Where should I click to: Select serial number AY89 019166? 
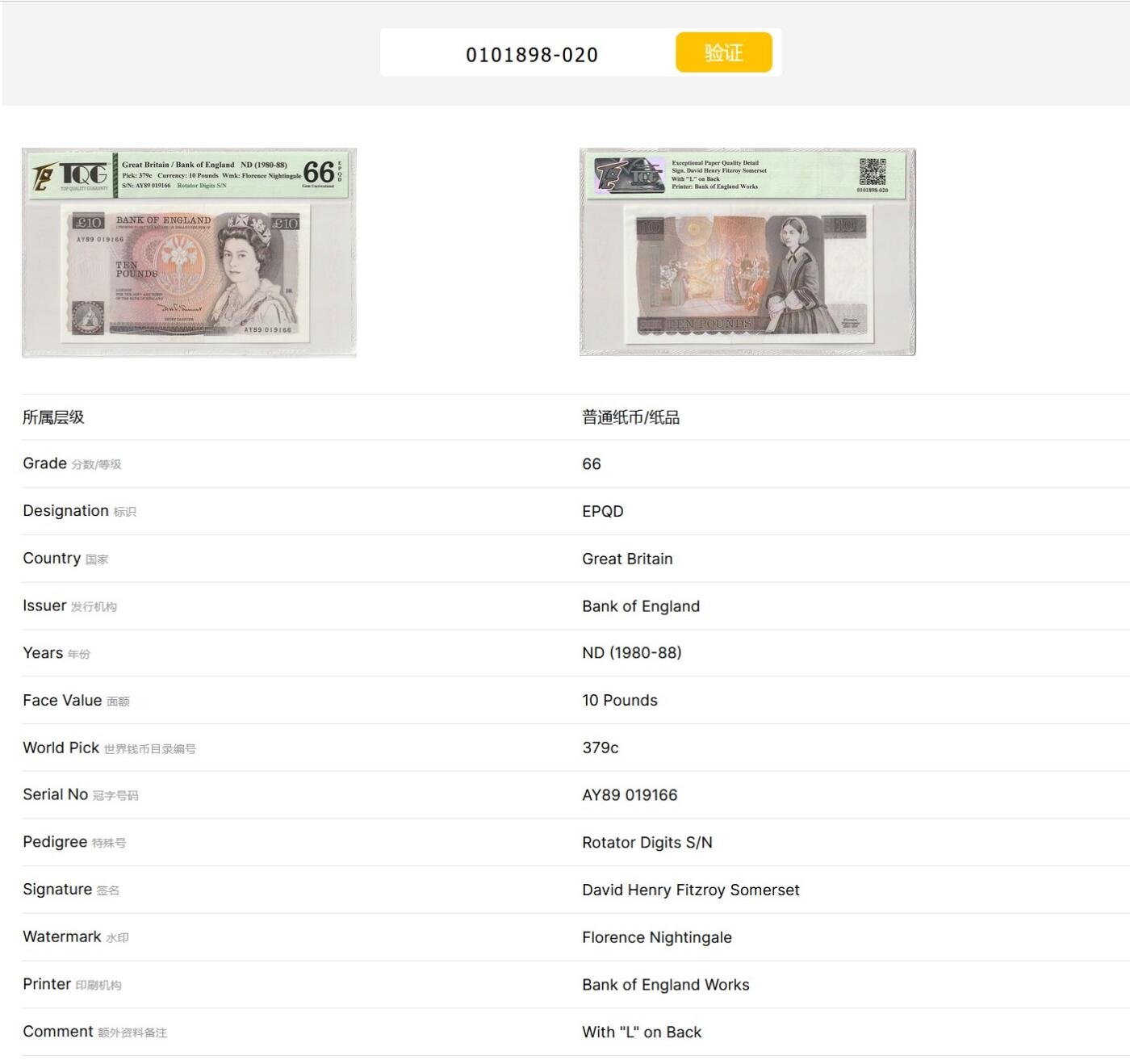(x=630, y=795)
